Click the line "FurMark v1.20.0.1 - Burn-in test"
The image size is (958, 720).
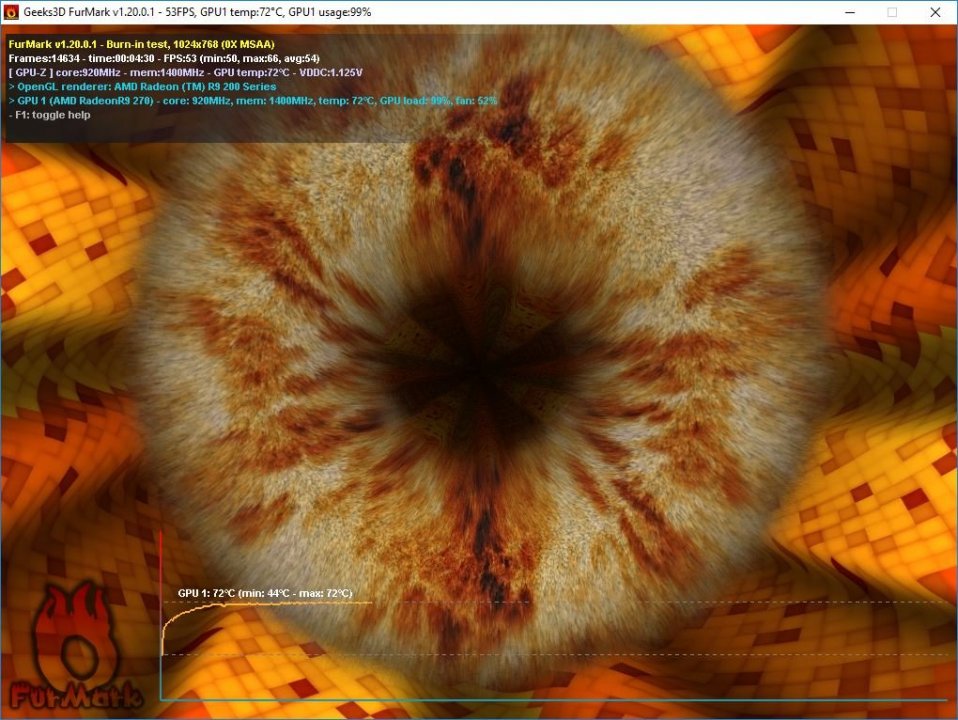[142, 44]
